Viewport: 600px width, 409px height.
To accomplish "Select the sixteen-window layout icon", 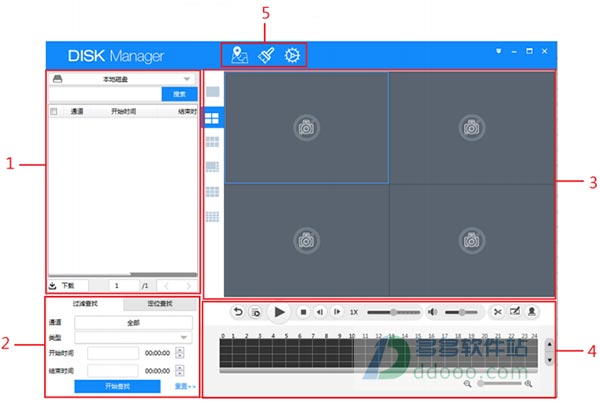I will point(212,217).
